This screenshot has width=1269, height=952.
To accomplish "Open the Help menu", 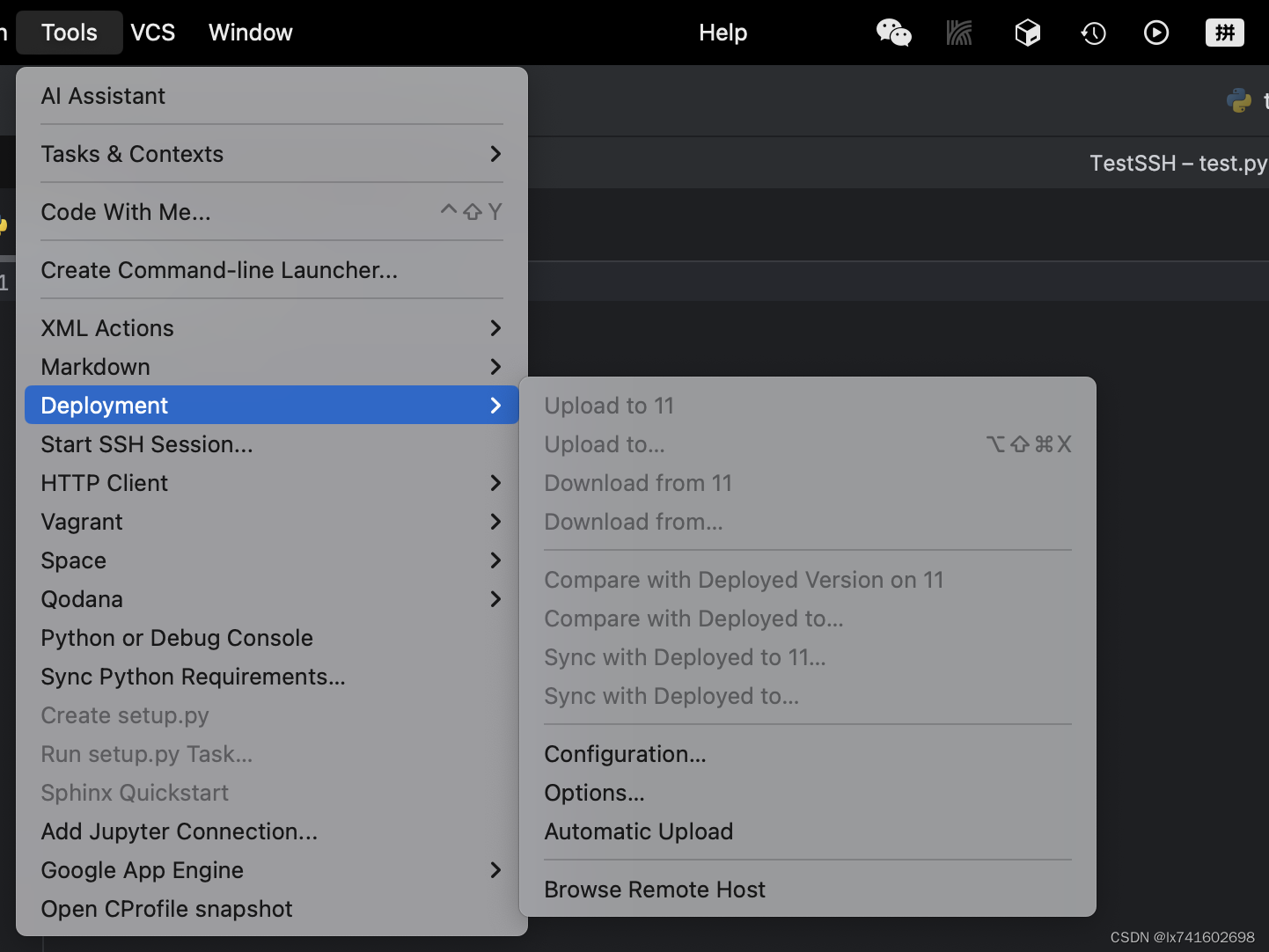I will tap(723, 33).
